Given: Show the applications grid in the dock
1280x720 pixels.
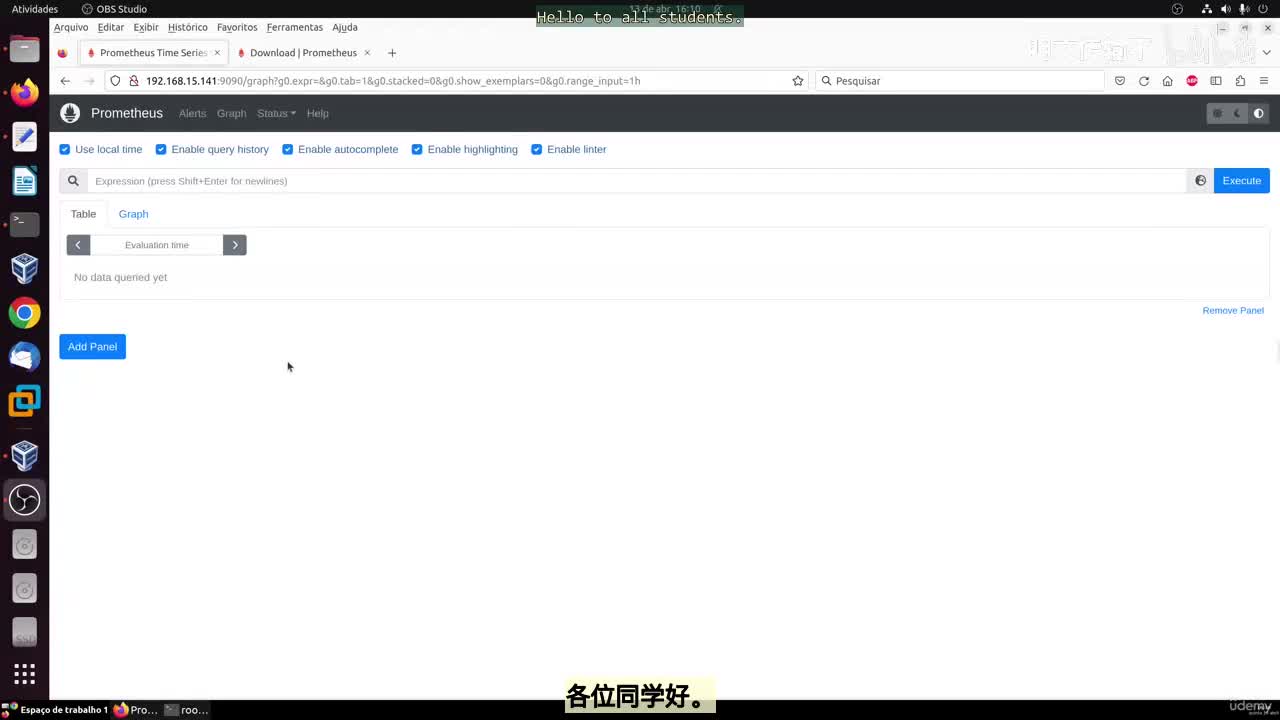Looking at the screenshot, I should (24, 673).
